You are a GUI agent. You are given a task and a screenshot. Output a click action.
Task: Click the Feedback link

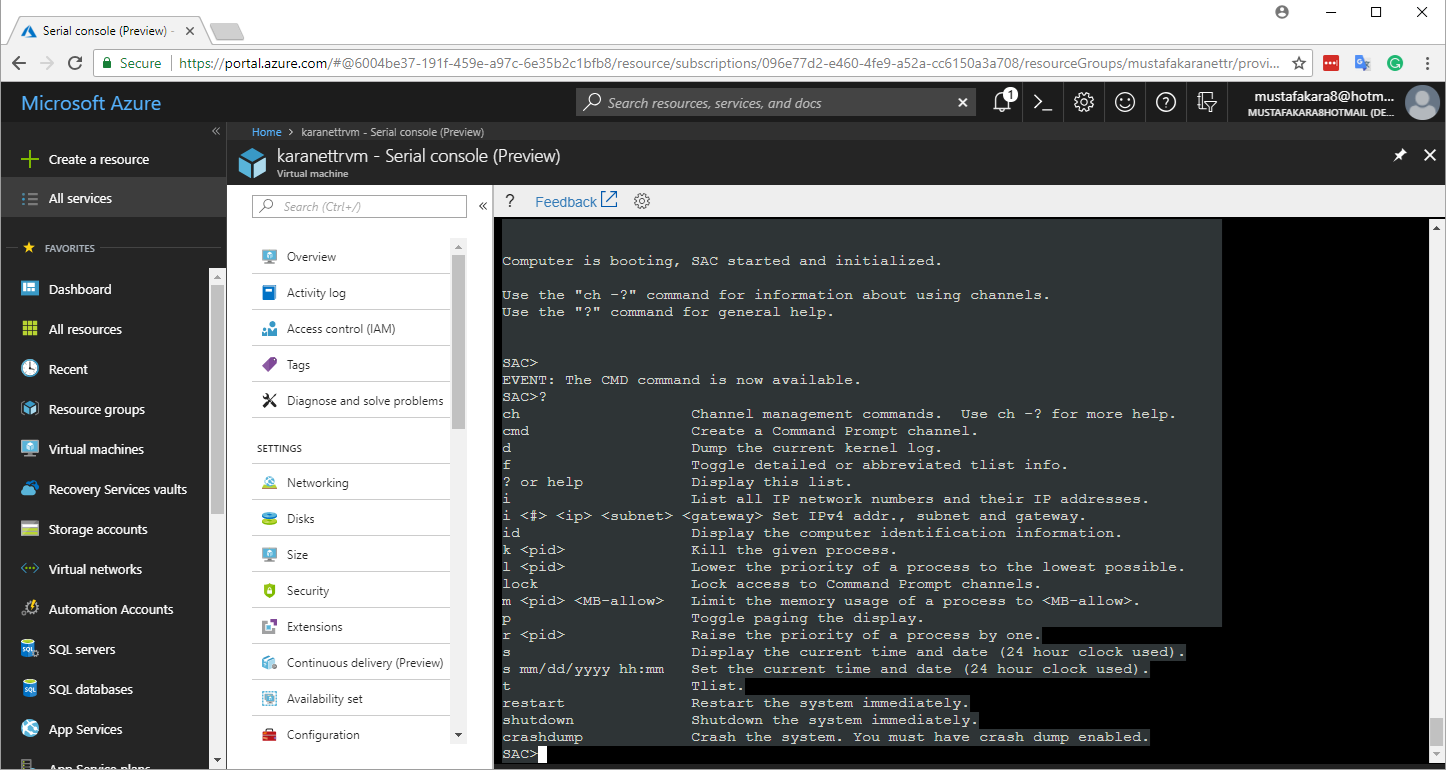click(x=576, y=201)
